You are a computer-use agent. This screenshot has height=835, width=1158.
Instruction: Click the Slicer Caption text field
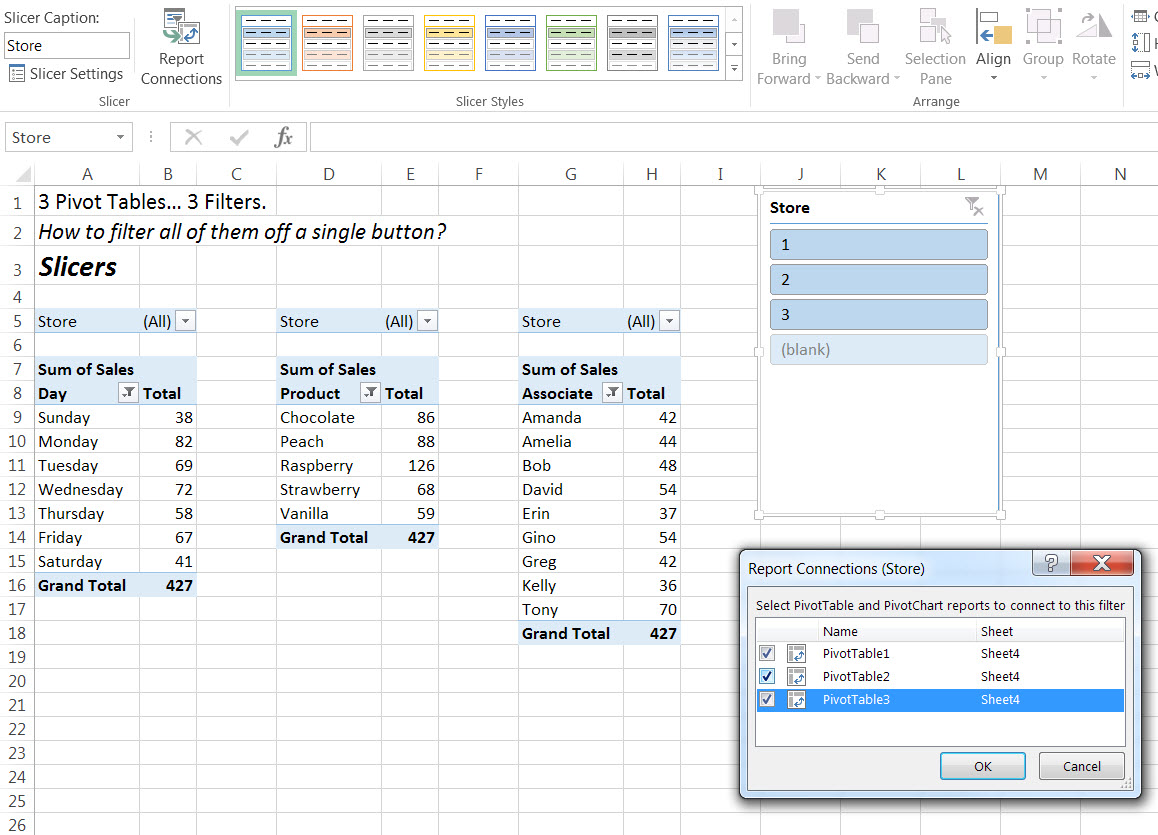coord(67,46)
